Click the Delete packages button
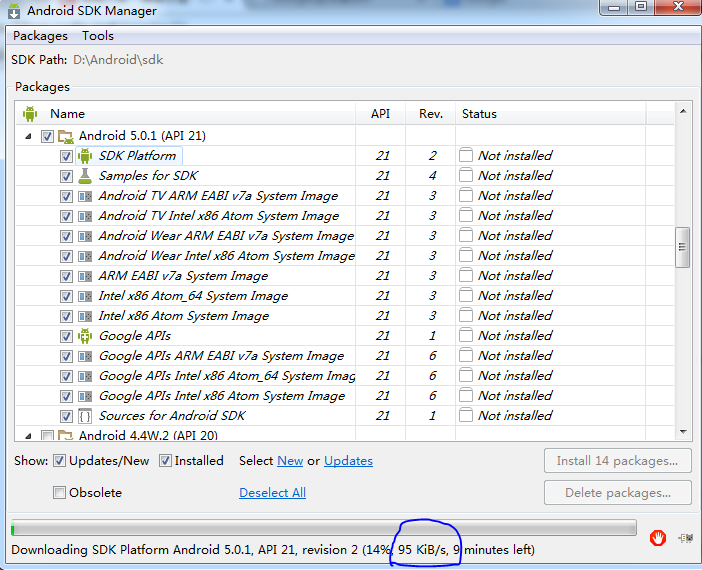The height and width of the screenshot is (570, 702). [x=617, y=493]
